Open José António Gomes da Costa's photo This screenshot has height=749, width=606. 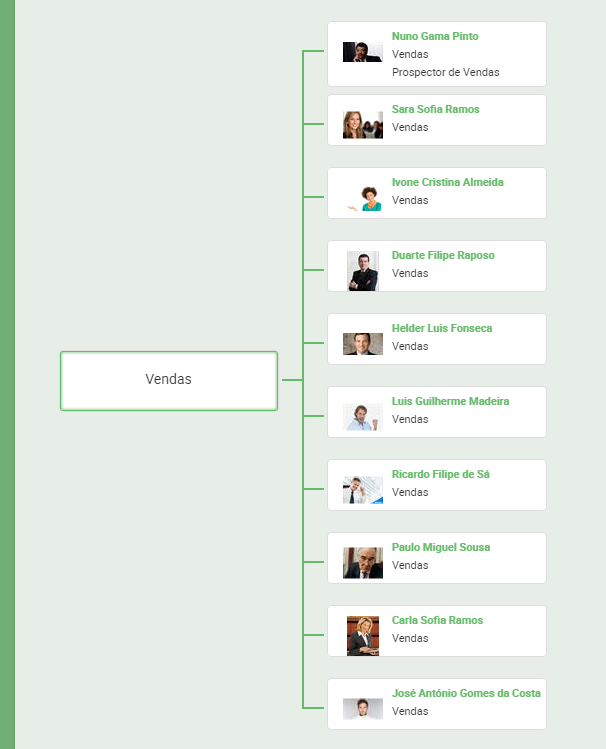362,709
